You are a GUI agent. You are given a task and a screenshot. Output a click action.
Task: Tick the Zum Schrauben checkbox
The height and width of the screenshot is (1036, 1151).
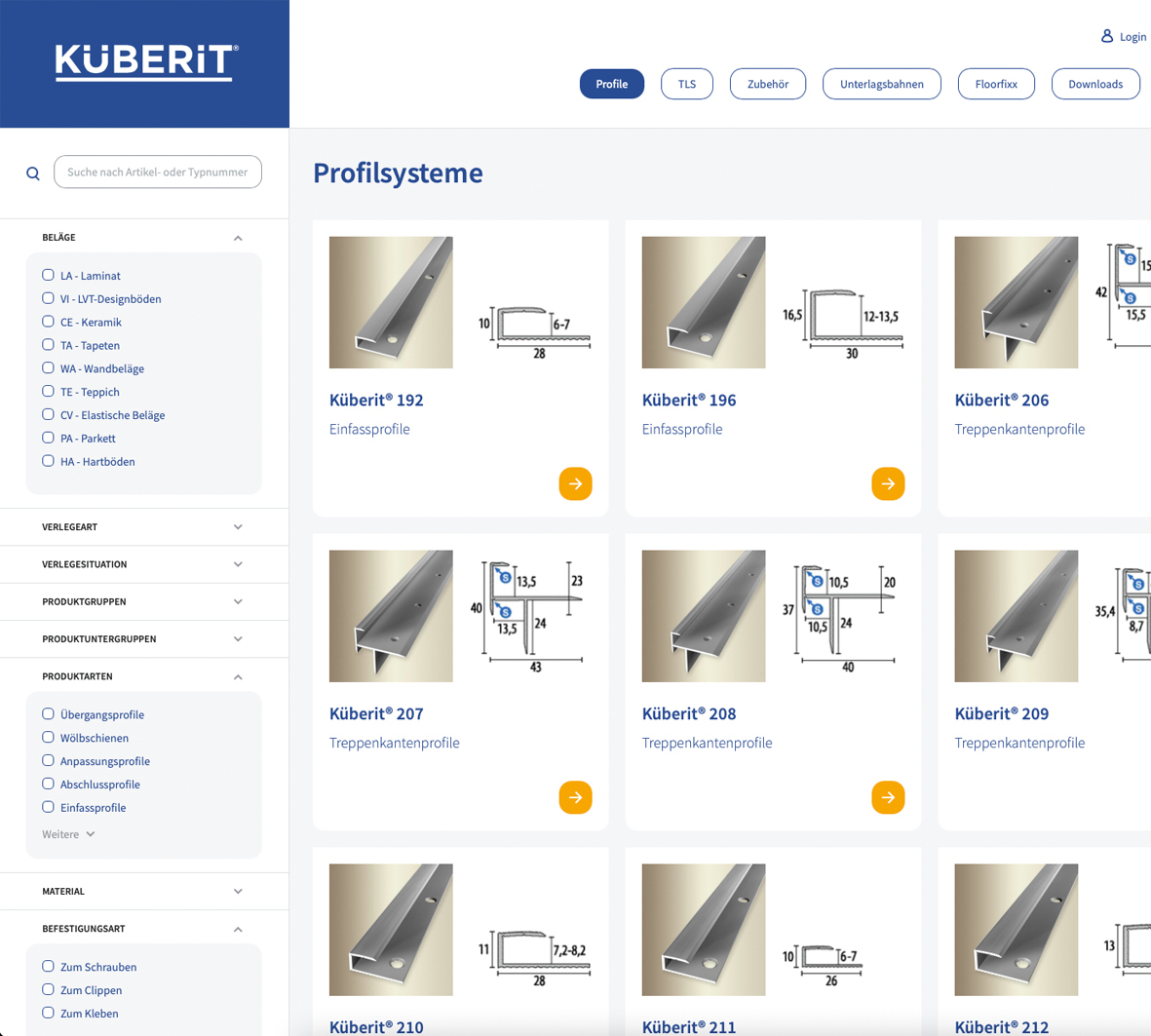tap(48, 966)
